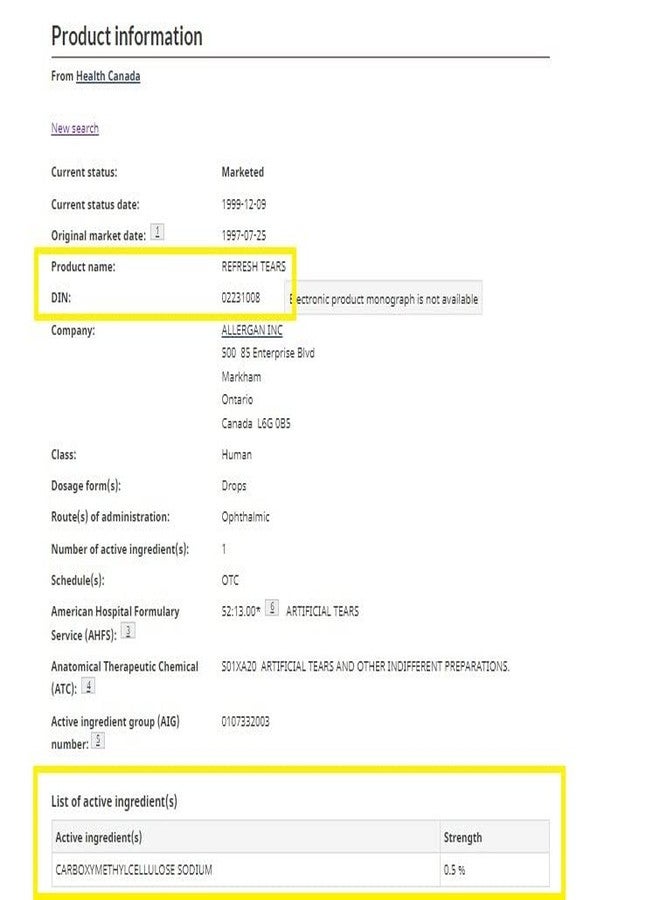This screenshot has height=900, width=660.
Task: Select the dosage form value Drops
Action: tap(234, 486)
